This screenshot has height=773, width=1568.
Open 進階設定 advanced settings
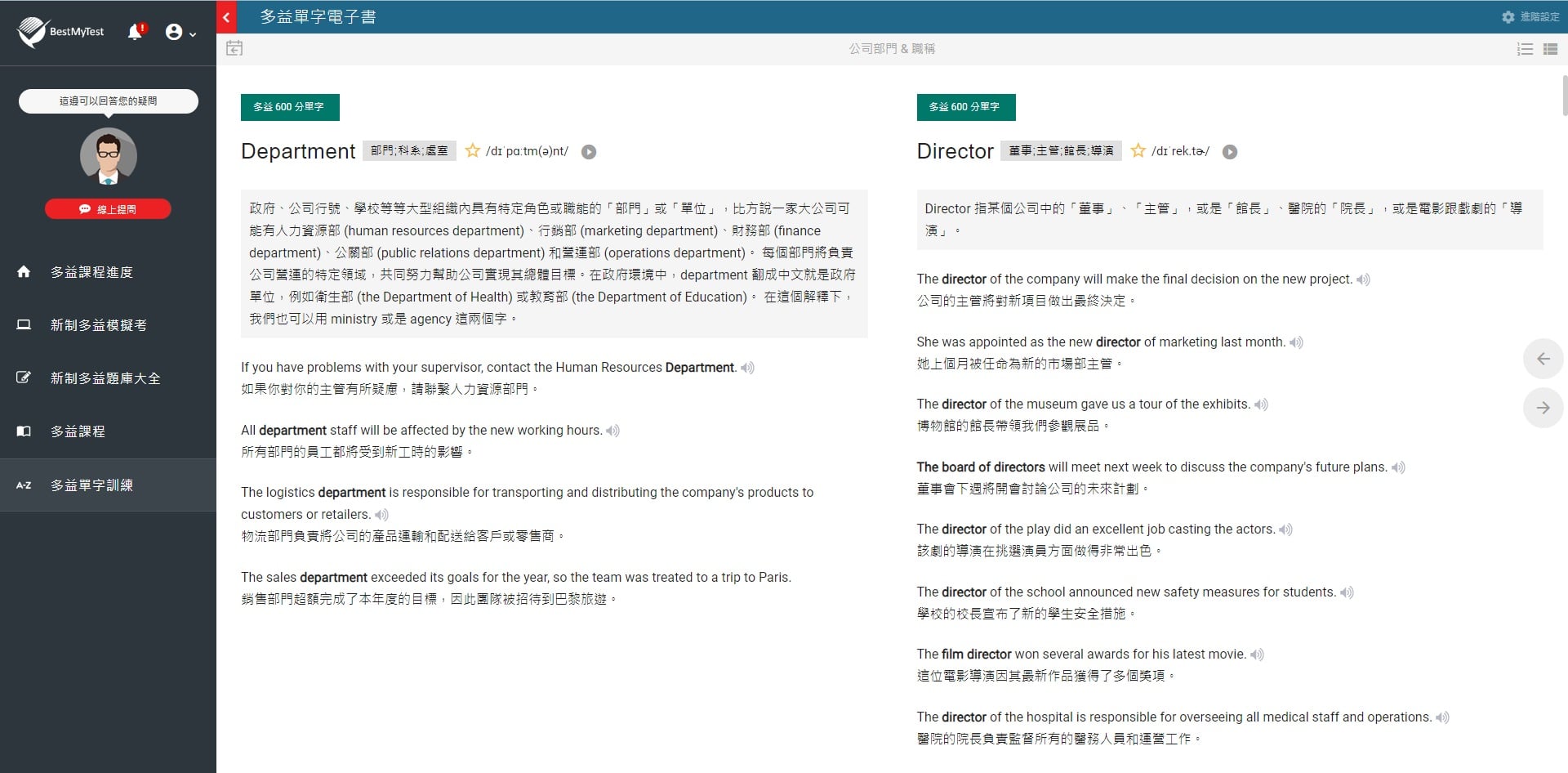(1530, 16)
